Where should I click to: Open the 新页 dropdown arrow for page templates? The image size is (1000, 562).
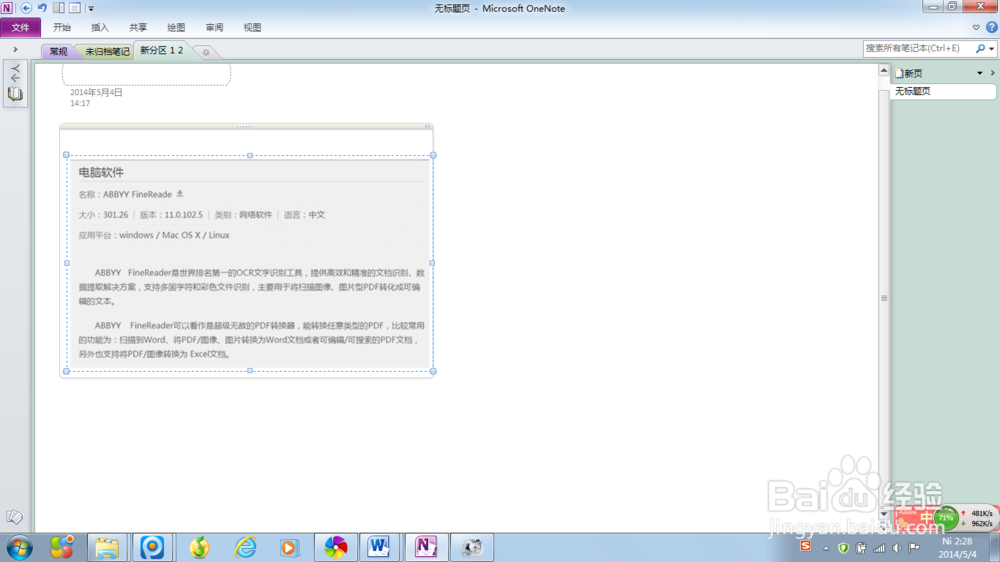pos(980,73)
